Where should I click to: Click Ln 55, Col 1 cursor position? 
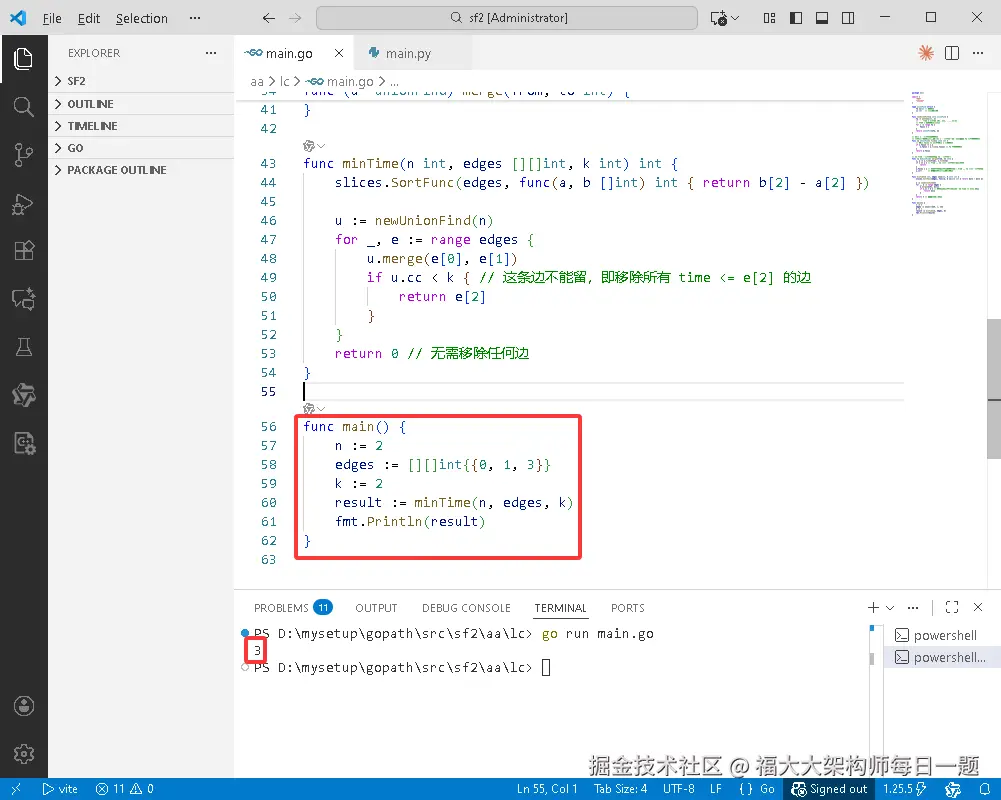coord(547,789)
